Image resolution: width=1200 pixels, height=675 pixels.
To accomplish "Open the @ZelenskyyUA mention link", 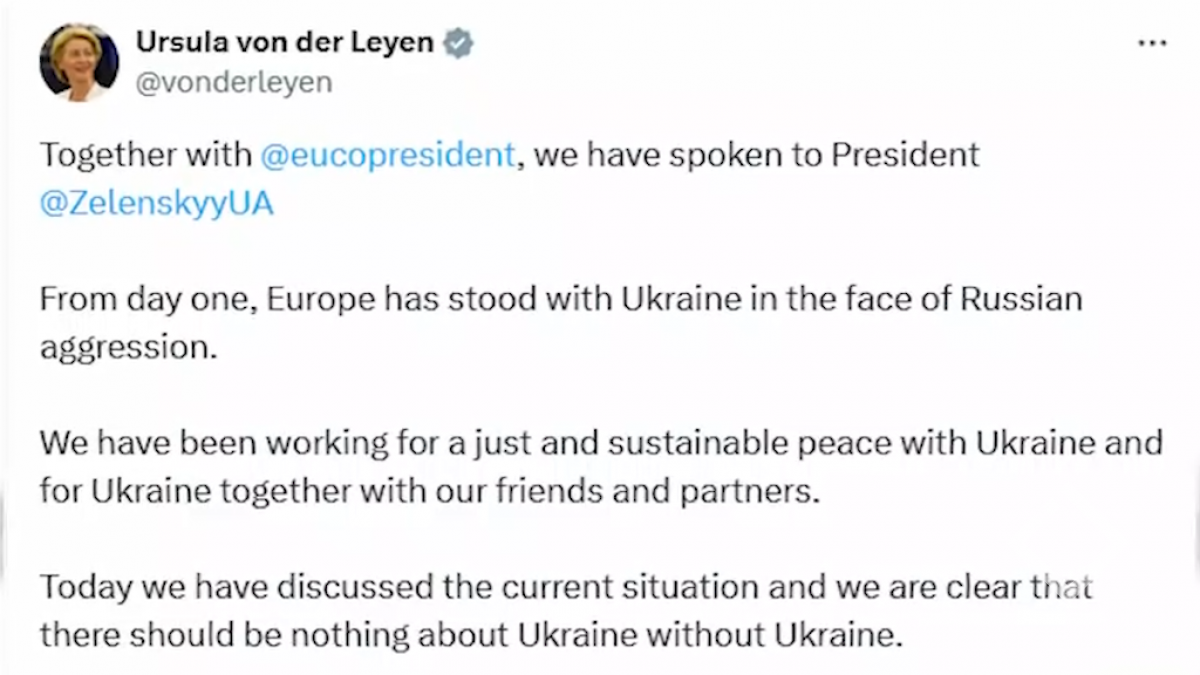I will click(156, 202).
